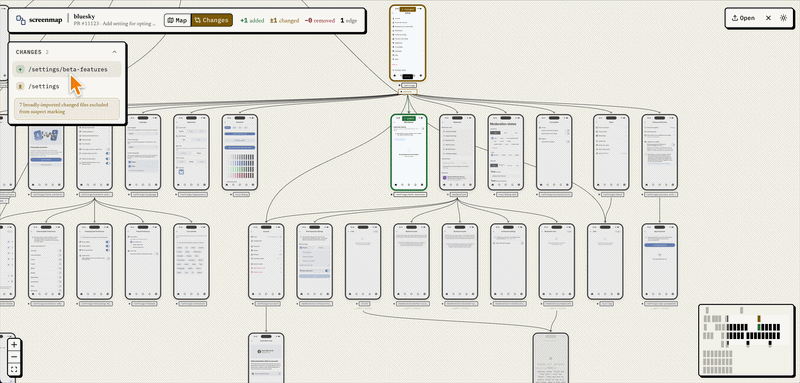Open the screen node showing the color palette grid

tap(240, 152)
